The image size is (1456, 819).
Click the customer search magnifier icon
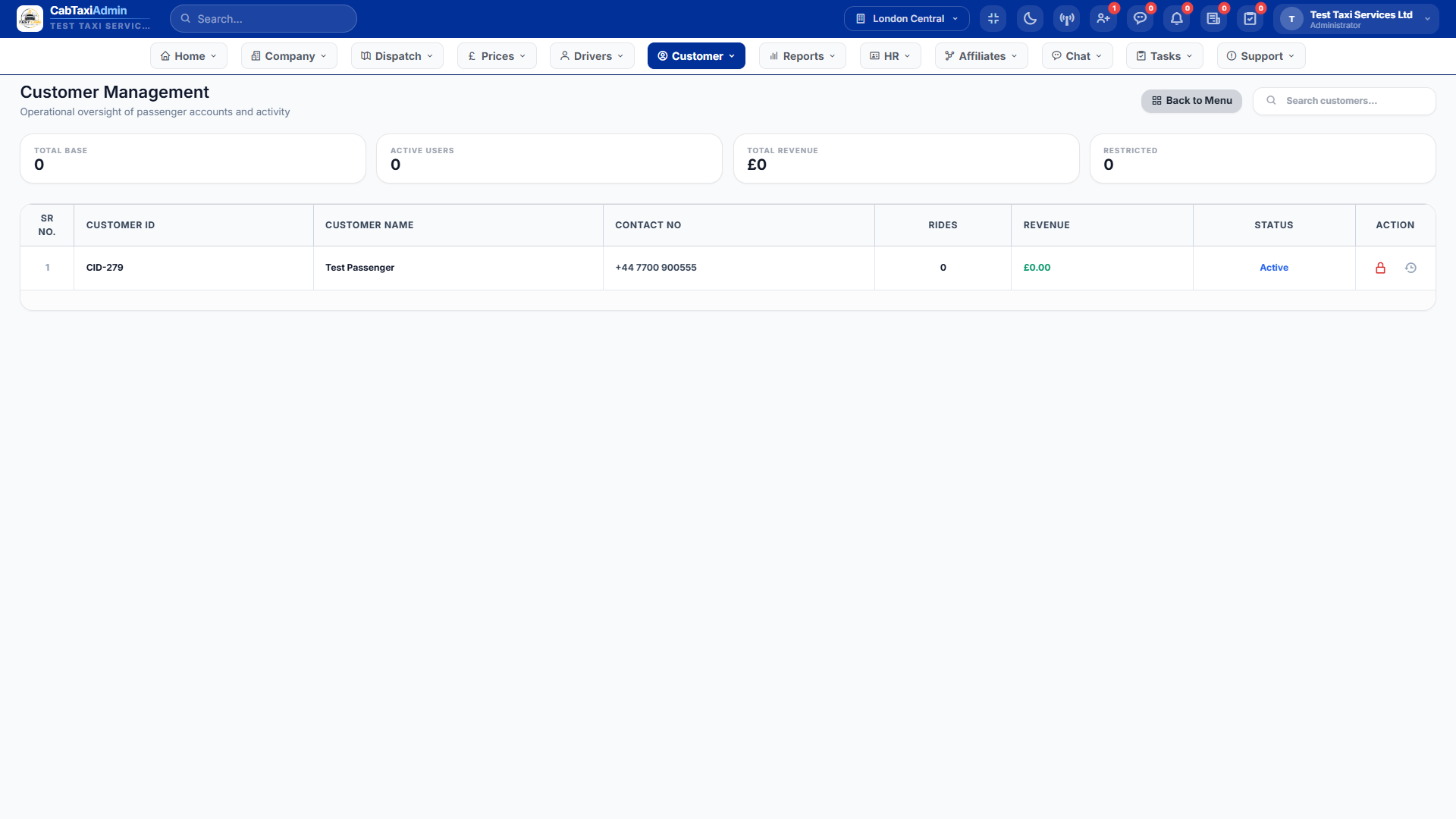point(1271,100)
